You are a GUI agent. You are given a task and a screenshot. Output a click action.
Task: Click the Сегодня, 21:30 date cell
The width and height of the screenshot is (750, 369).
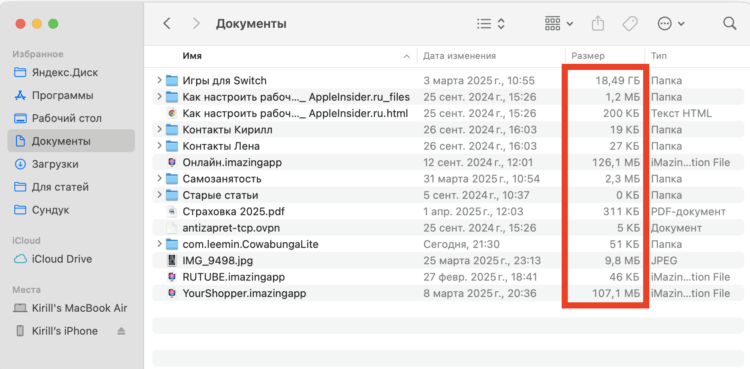point(462,244)
